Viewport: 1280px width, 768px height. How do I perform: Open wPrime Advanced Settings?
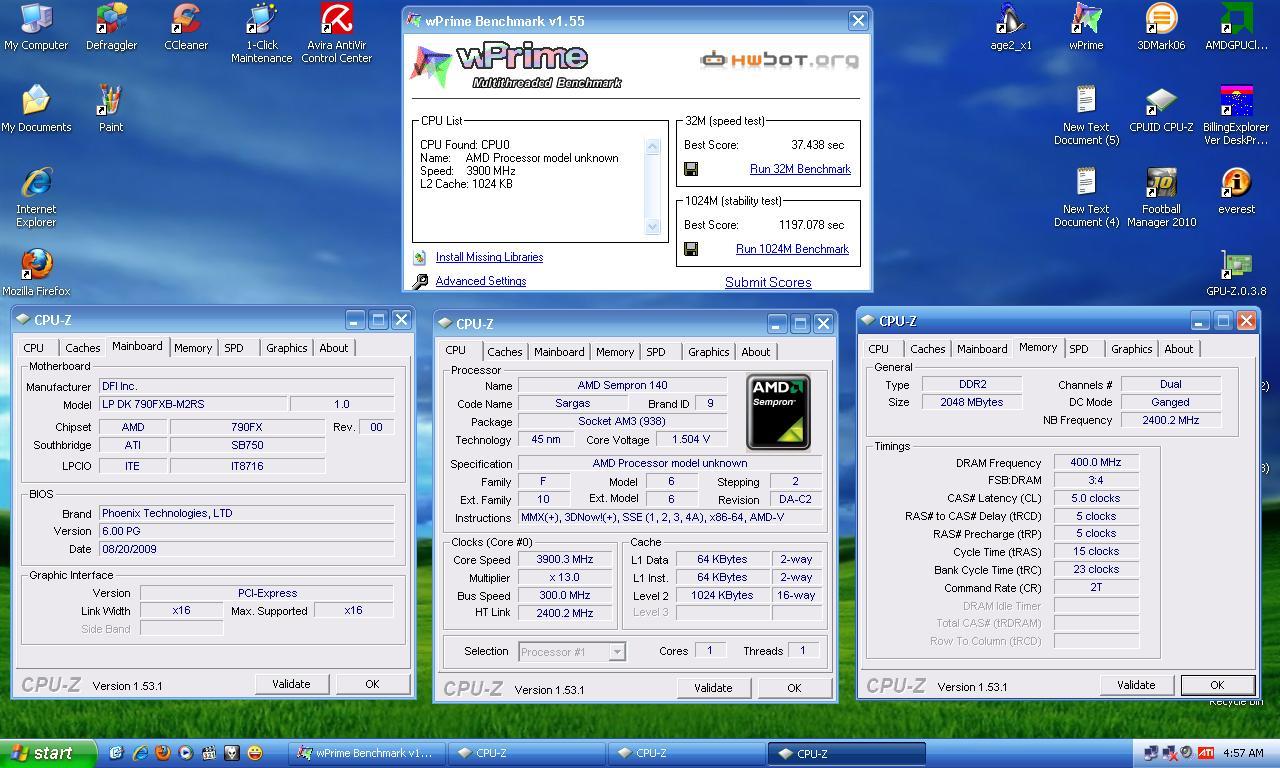[481, 281]
